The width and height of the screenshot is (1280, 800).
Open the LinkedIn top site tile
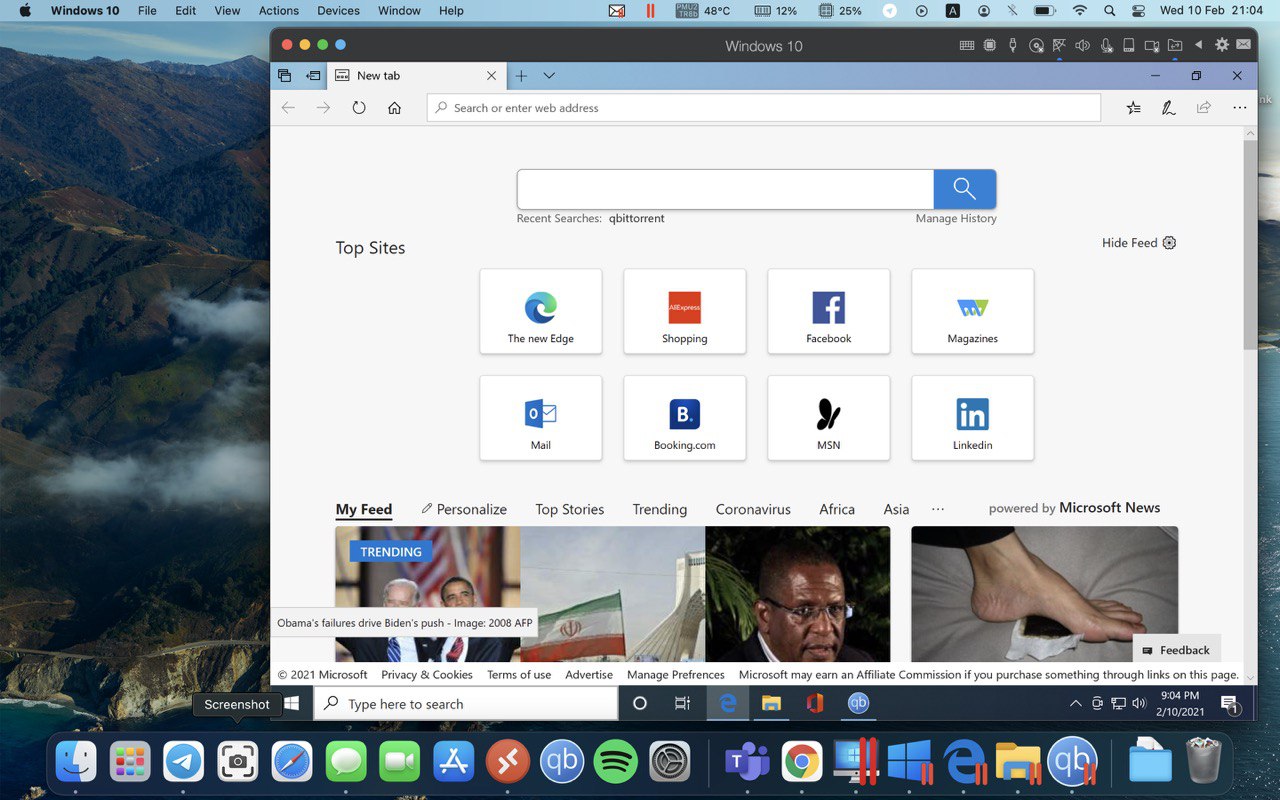pos(973,418)
